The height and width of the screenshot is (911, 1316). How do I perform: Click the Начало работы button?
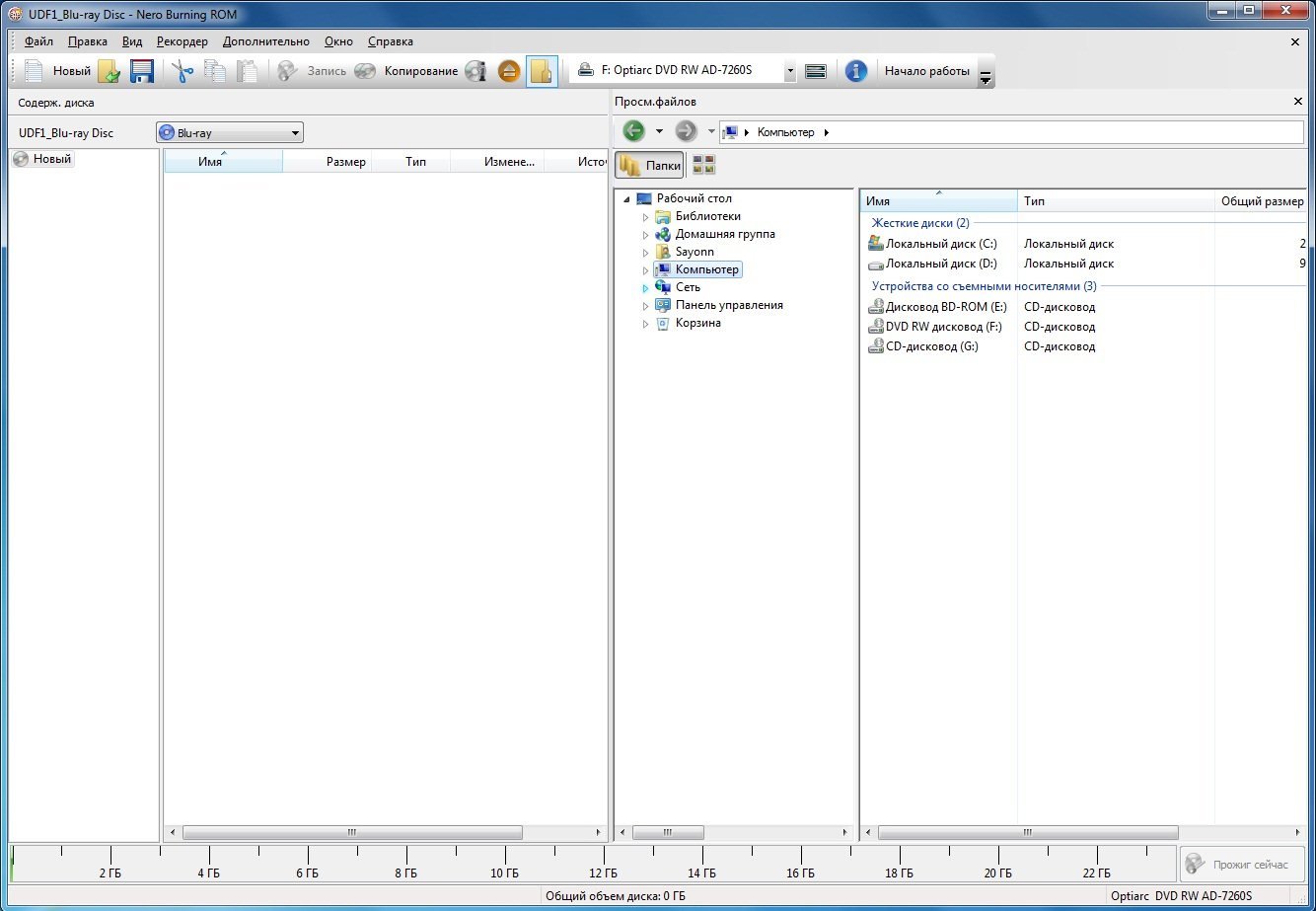point(926,71)
